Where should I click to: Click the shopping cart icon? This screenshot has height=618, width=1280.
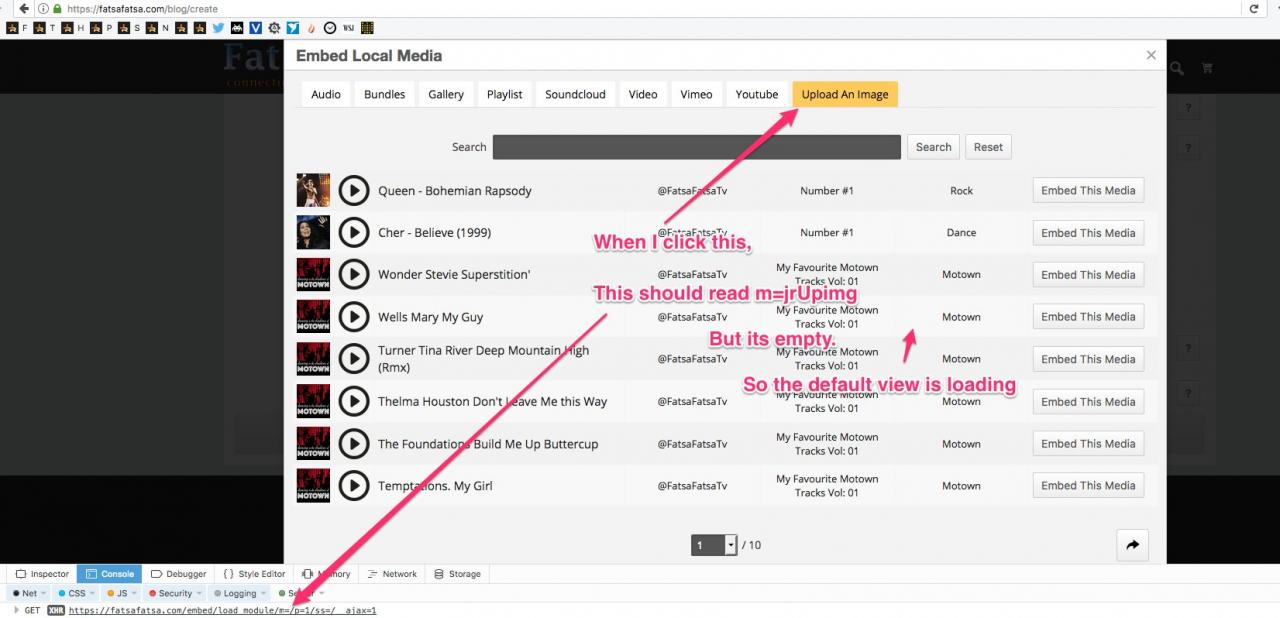[1206, 68]
